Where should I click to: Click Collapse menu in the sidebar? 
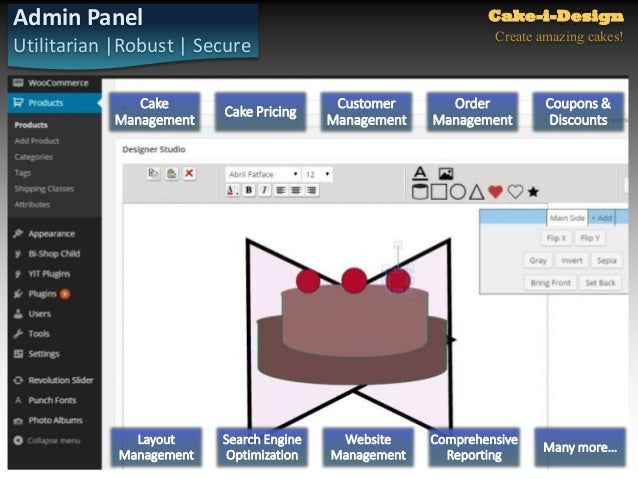[x=55, y=441]
